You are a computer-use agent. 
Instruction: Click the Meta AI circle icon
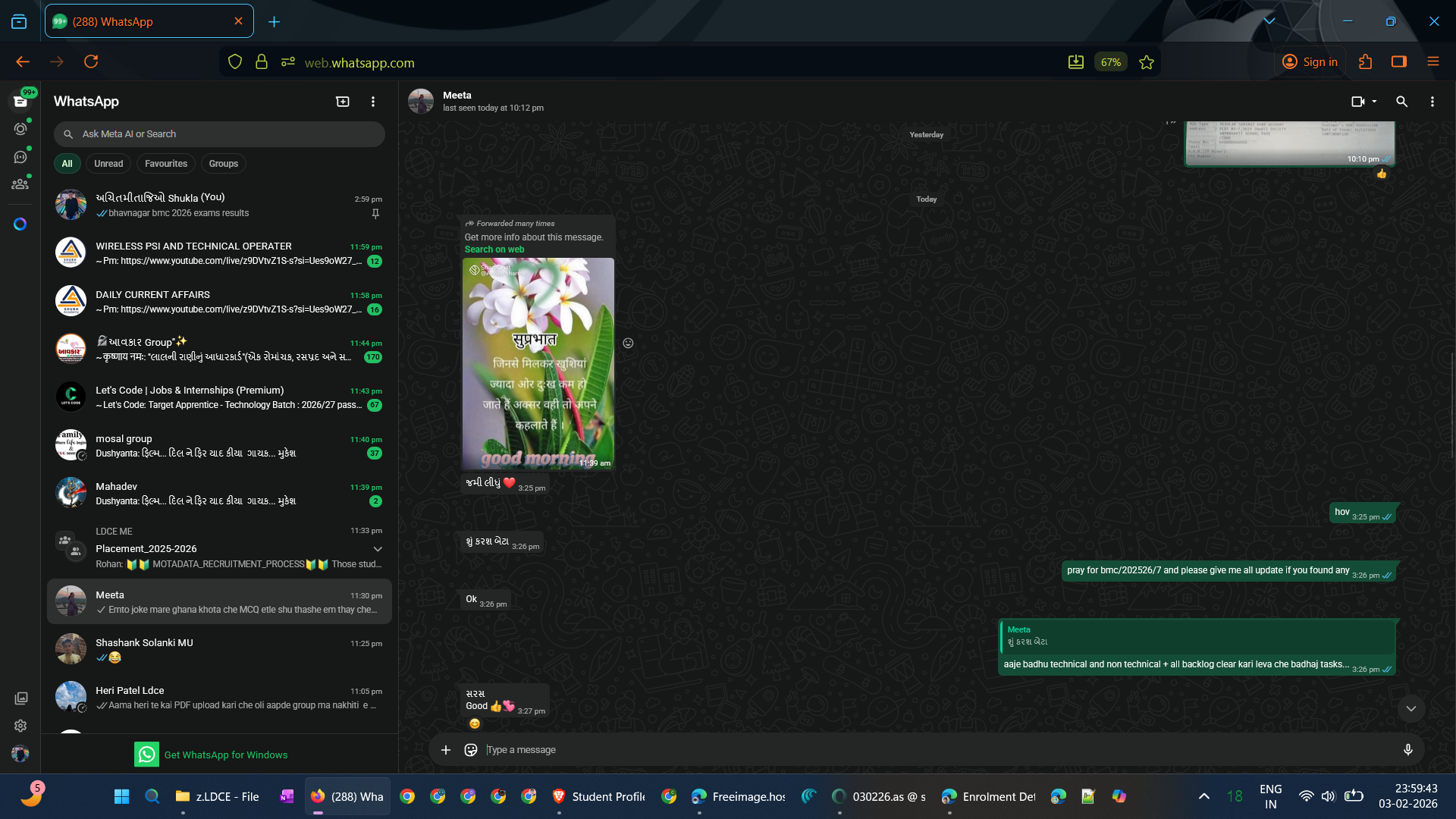pyautogui.click(x=20, y=224)
